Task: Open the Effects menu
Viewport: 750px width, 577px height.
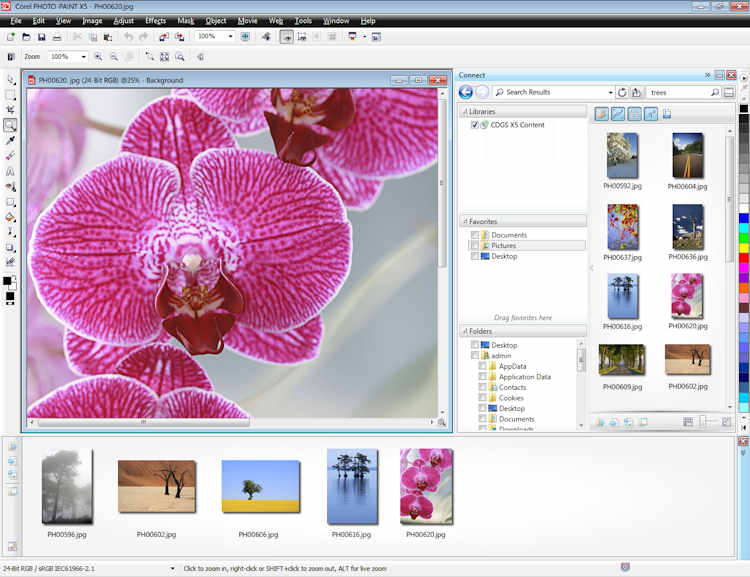Action: pos(155,20)
